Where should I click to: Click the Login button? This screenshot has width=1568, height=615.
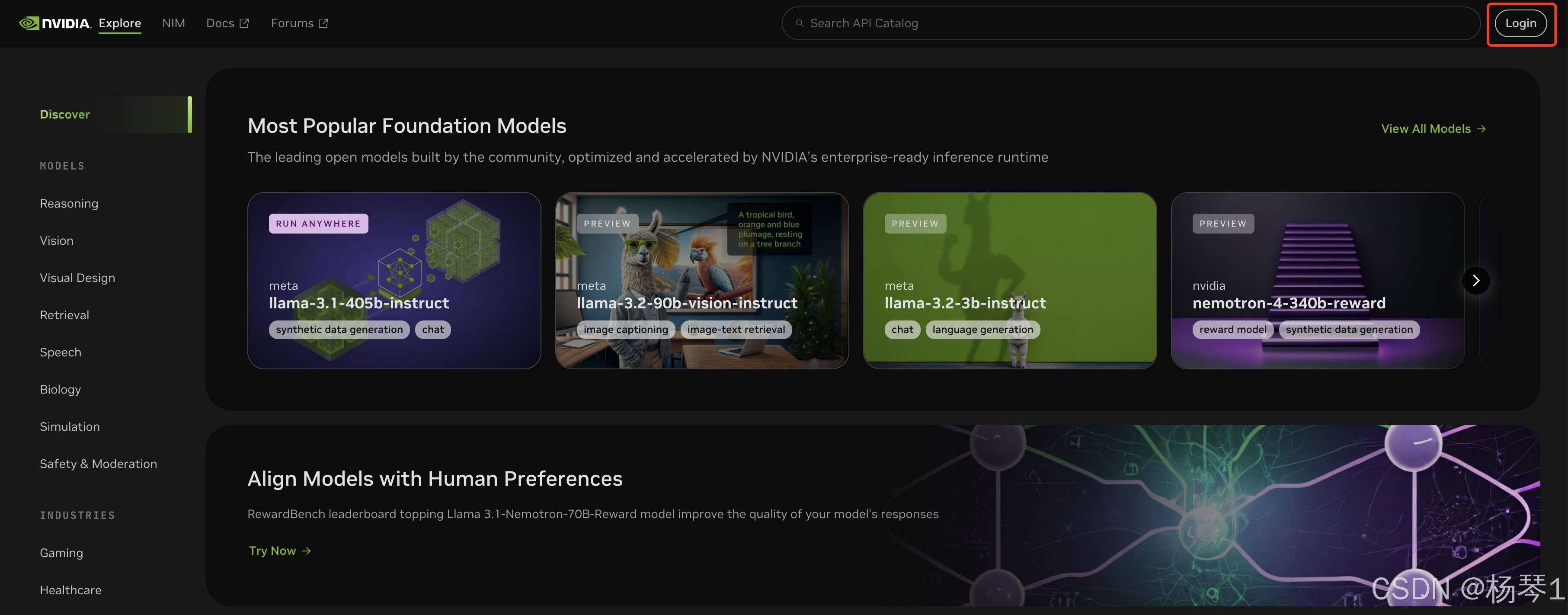(1520, 23)
